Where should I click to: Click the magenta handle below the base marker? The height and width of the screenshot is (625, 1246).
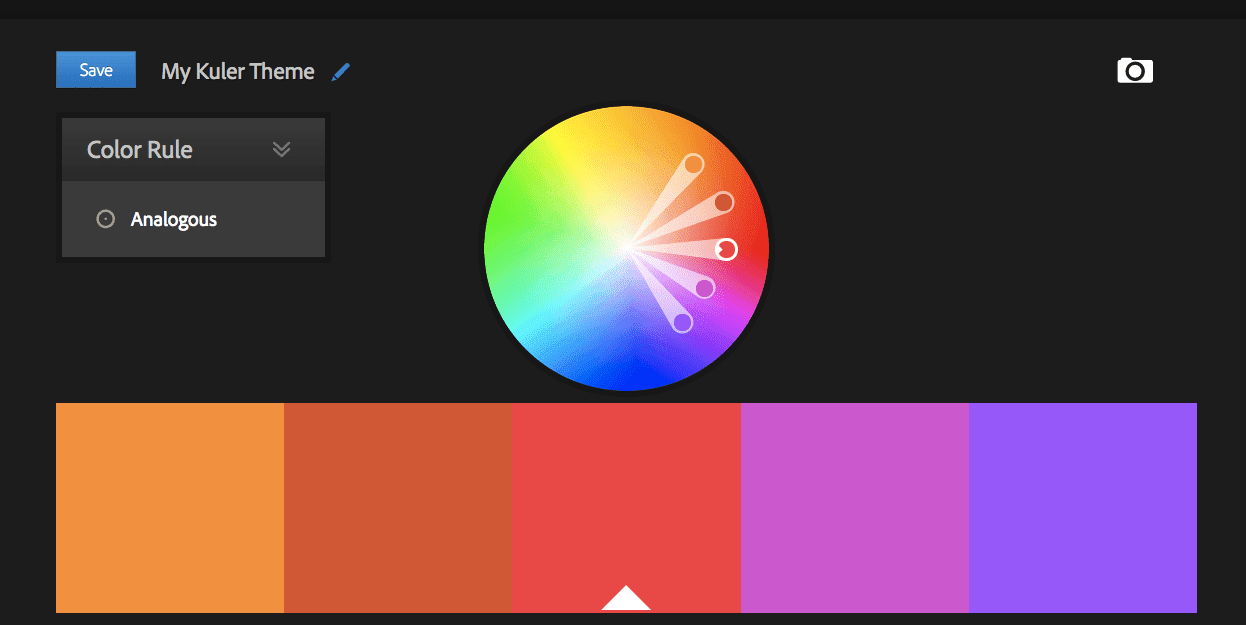point(703,287)
